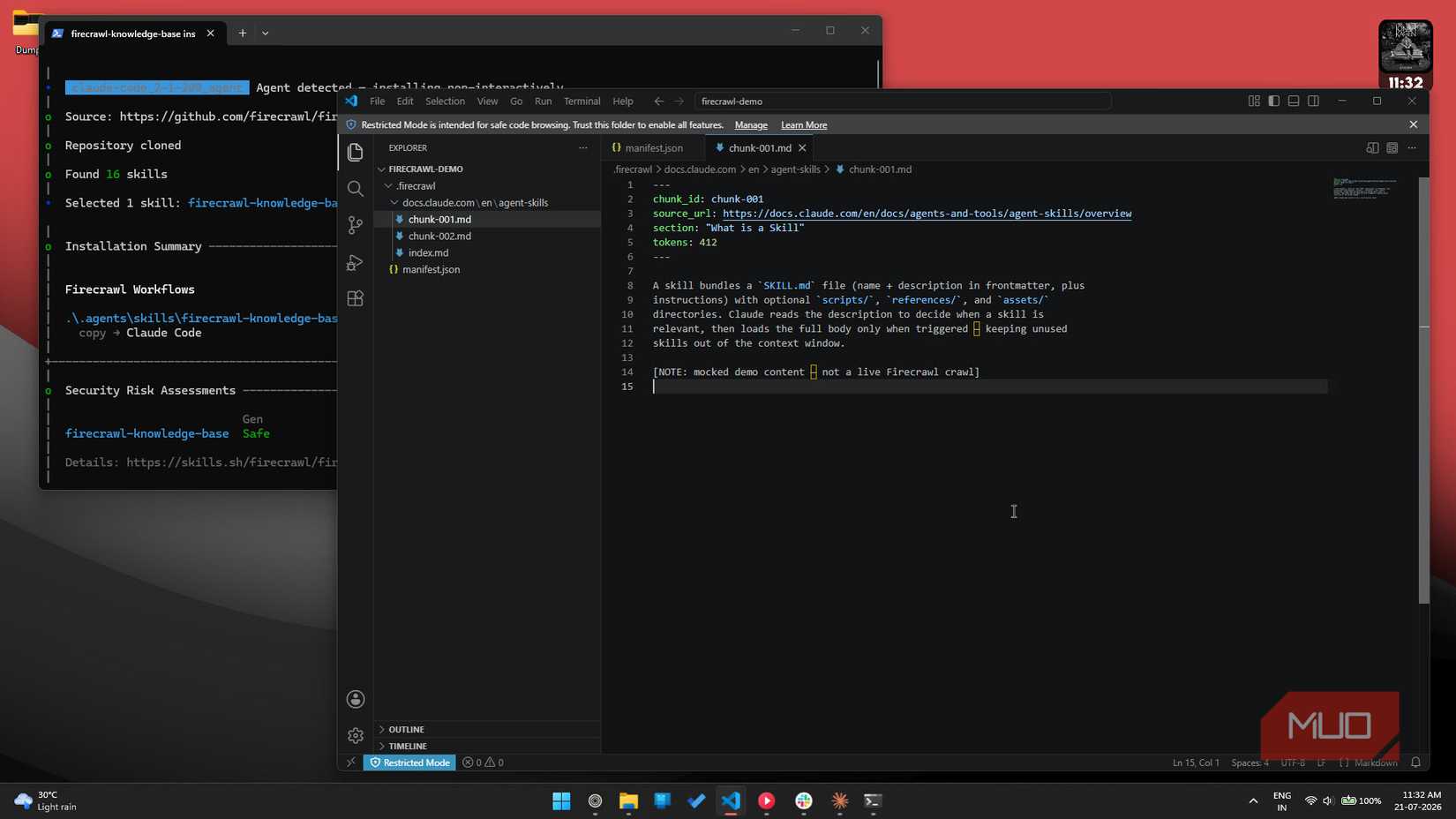Viewport: 1456px width, 819px height.
Task: Open a new terminal tab with plus button
Action: pos(243,34)
